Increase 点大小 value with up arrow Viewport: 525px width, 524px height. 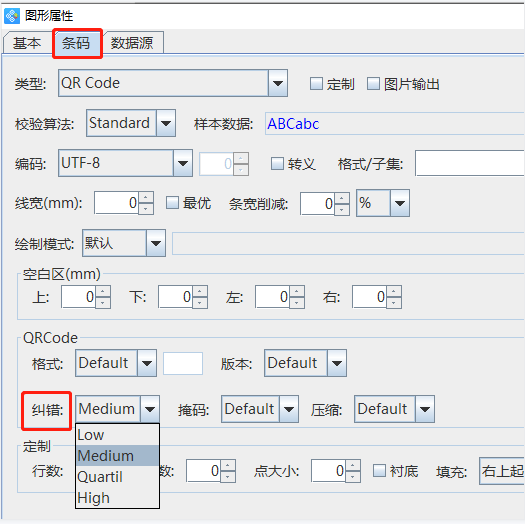353,465
